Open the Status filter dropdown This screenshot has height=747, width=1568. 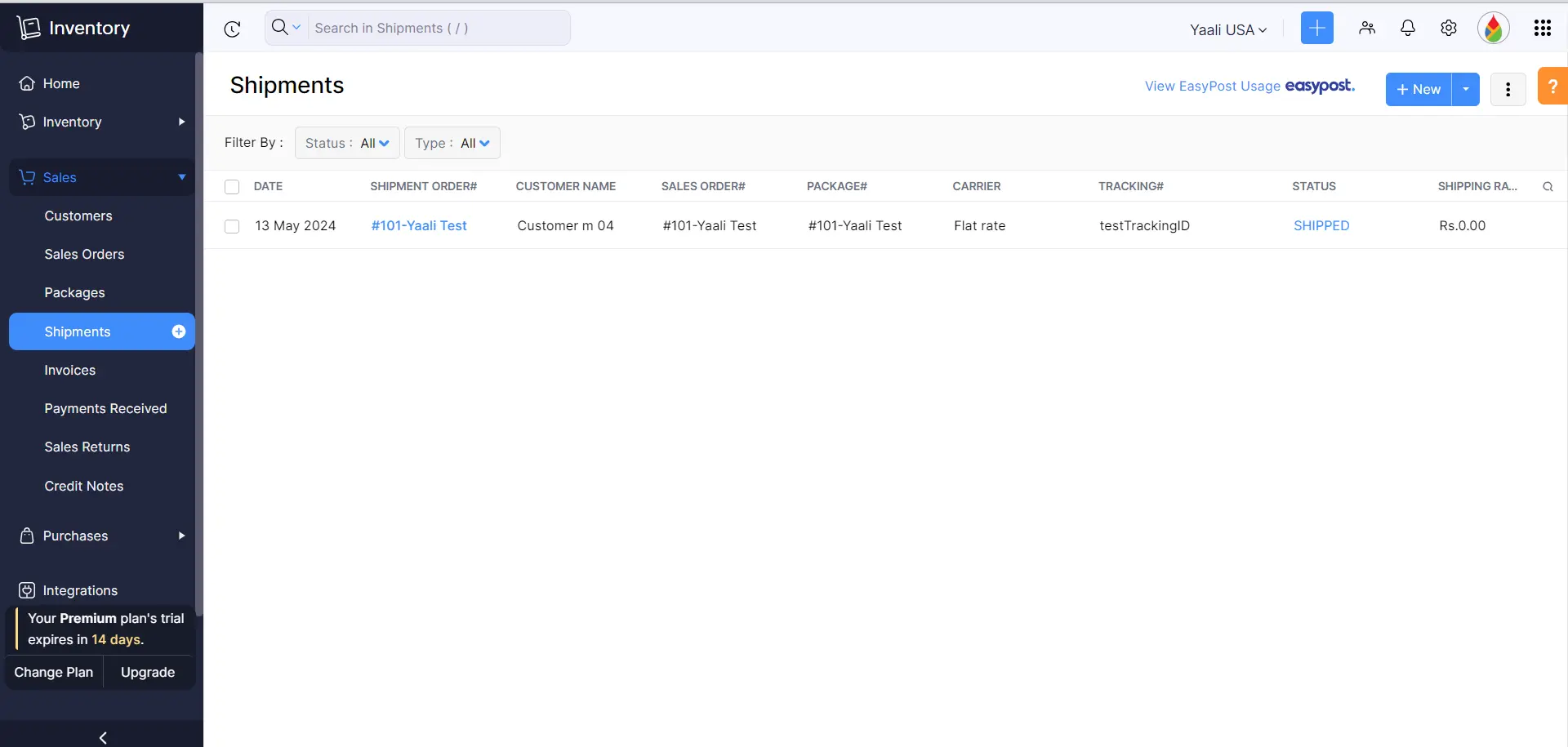346,142
